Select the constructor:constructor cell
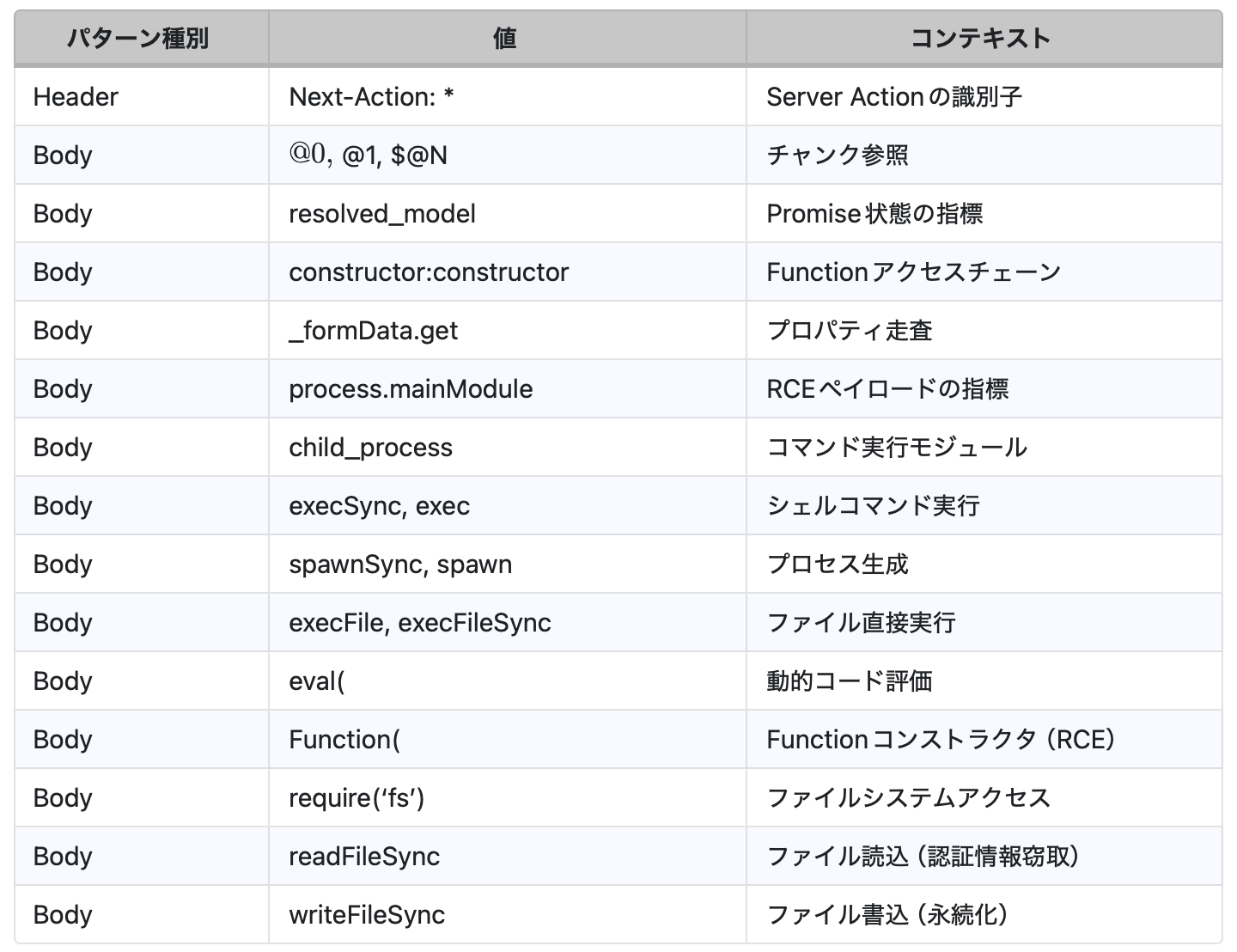 [429, 272]
